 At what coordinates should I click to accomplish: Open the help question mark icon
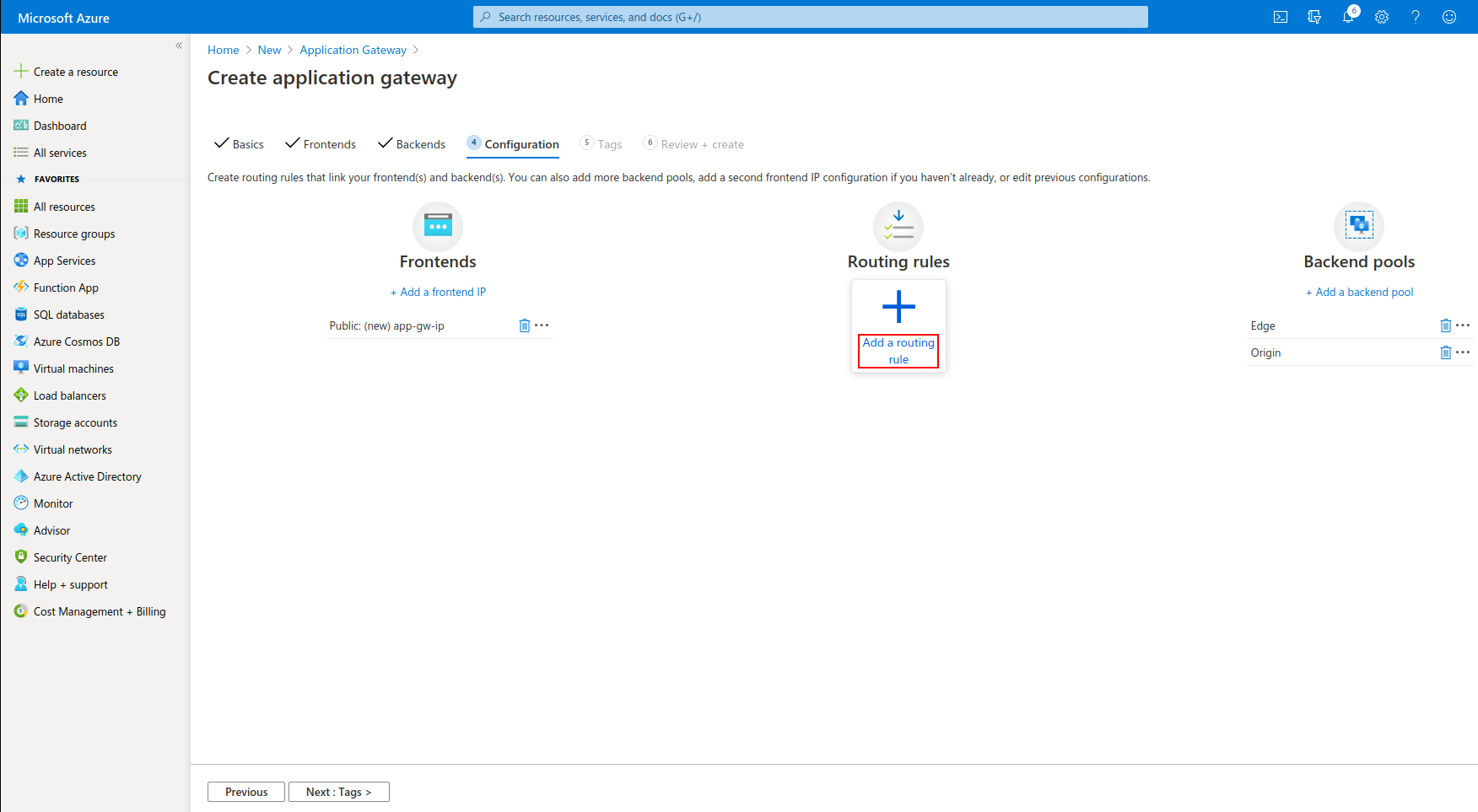click(x=1416, y=17)
